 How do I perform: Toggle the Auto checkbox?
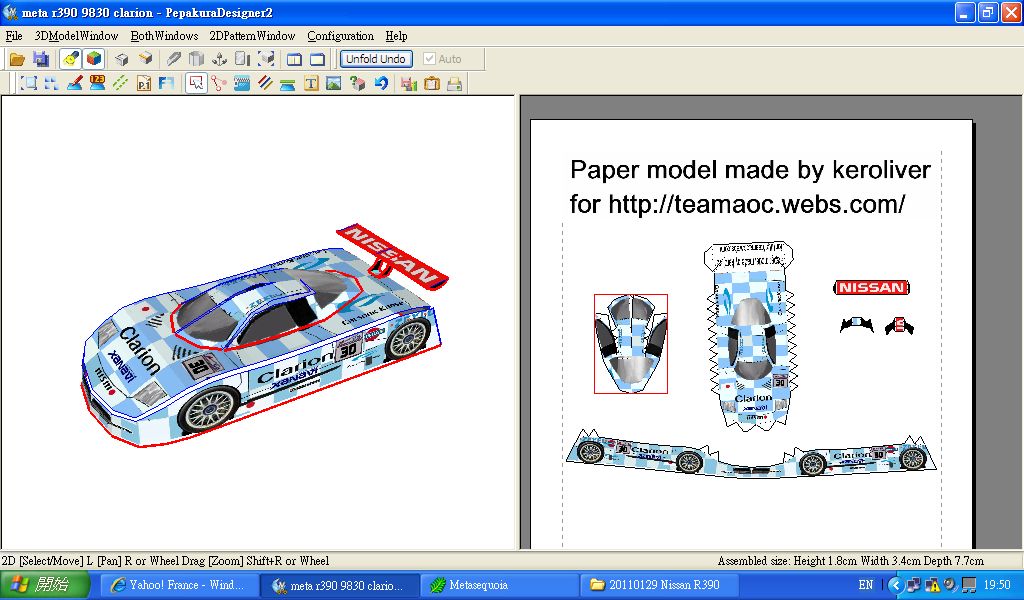pyautogui.click(x=430, y=59)
